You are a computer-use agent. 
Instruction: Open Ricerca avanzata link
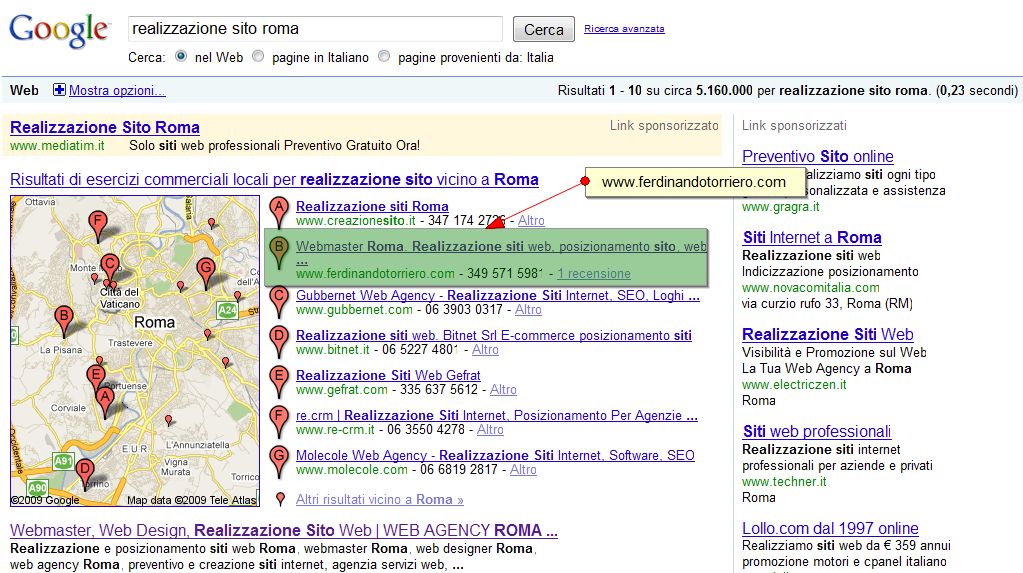pyautogui.click(x=624, y=29)
